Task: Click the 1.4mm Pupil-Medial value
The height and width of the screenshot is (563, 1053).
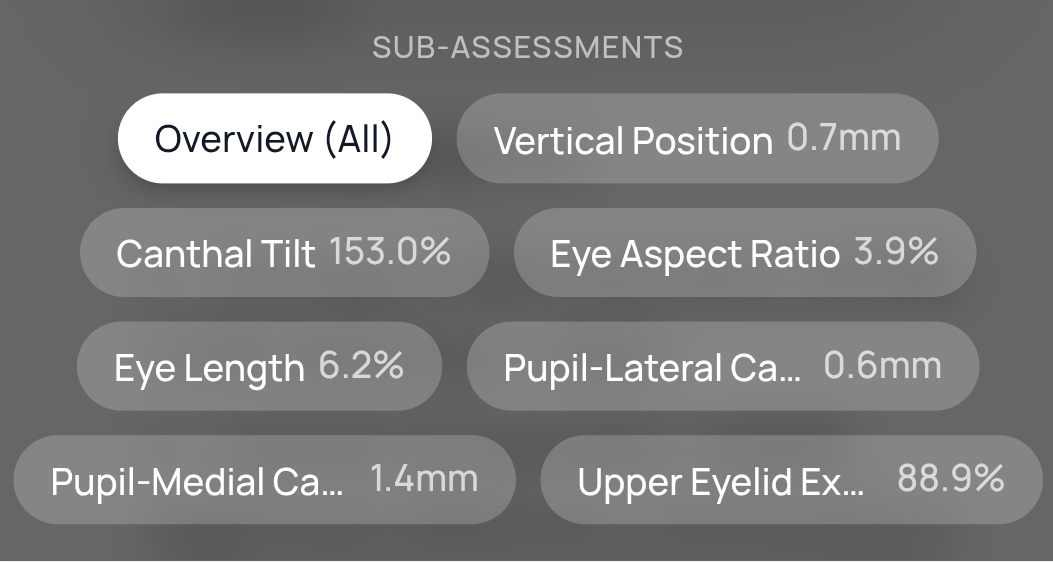Action: [x=424, y=478]
